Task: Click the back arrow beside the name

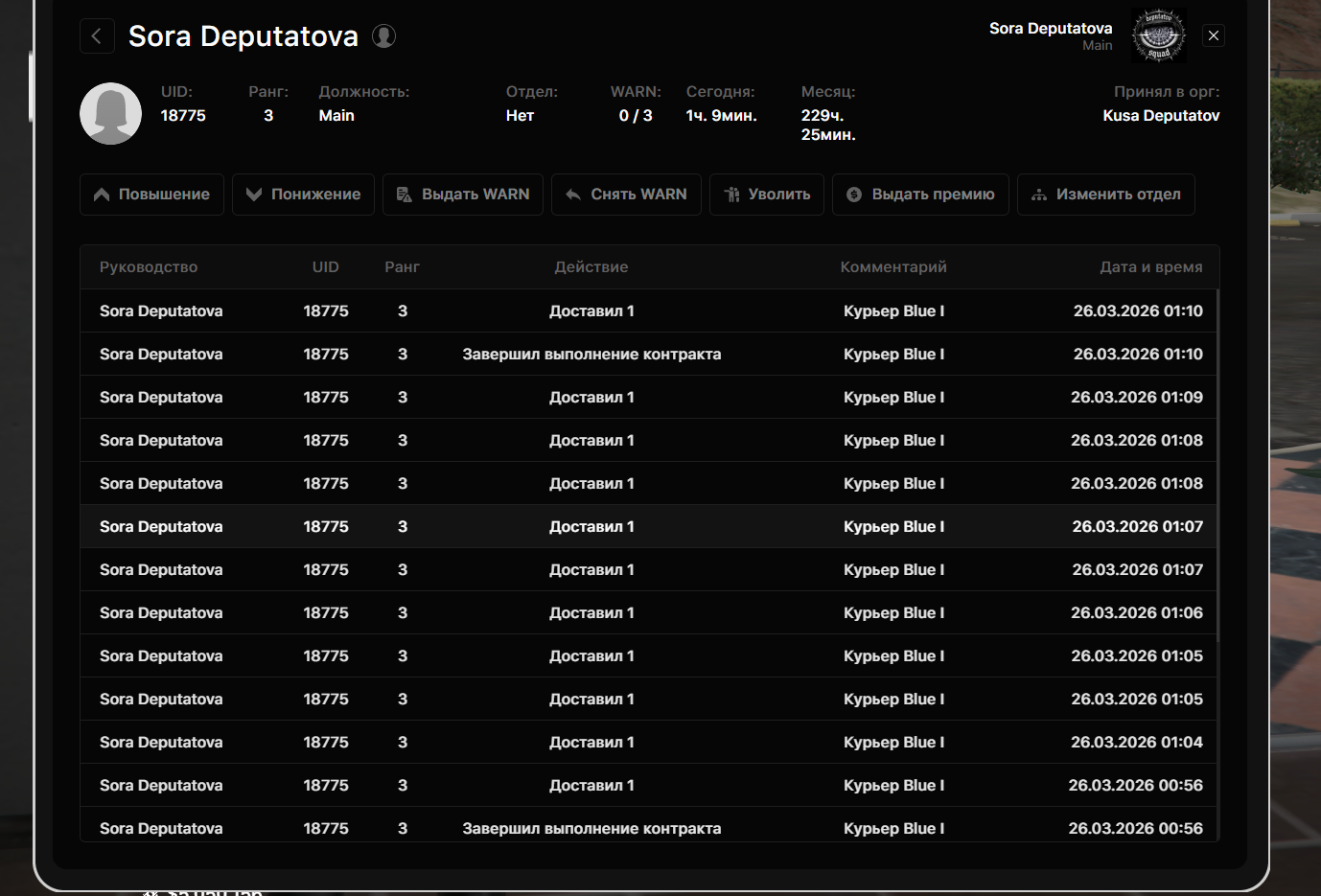Action: pyautogui.click(x=97, y=36)
